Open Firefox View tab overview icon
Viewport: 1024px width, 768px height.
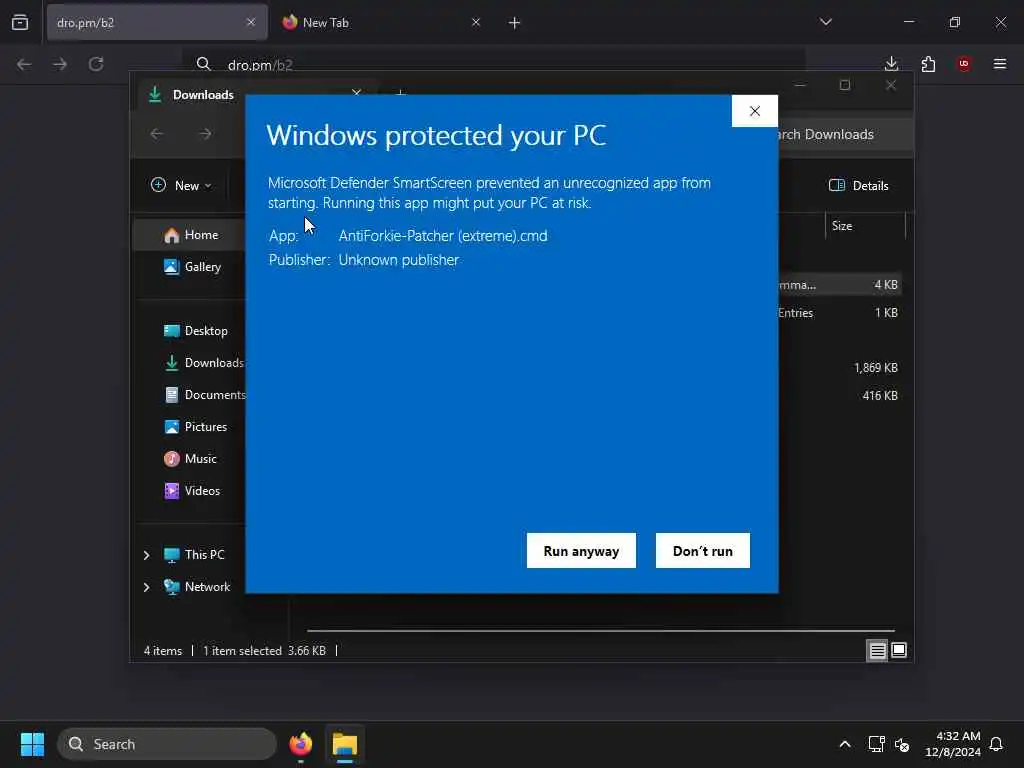point(20,22)
